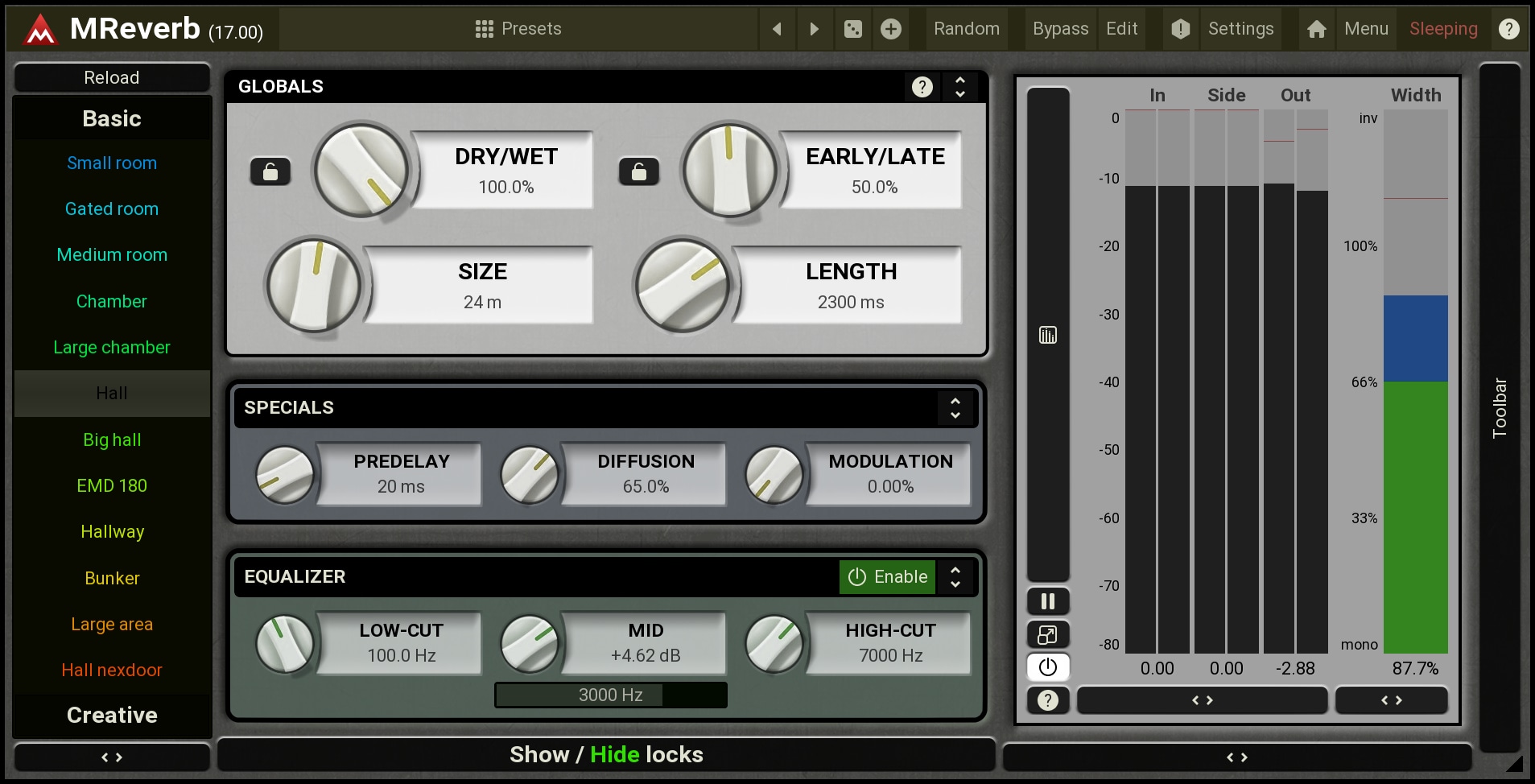Click the Size value field showing 24 m
The height and width of the screenshot is (784, 1535).
point(481,302)
